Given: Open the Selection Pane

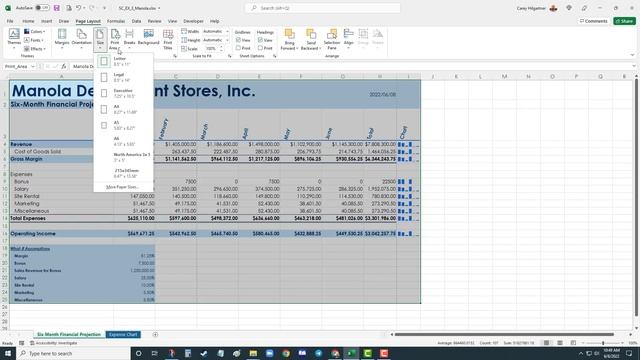Looking at the screenshot, I should tap(332, 39).
